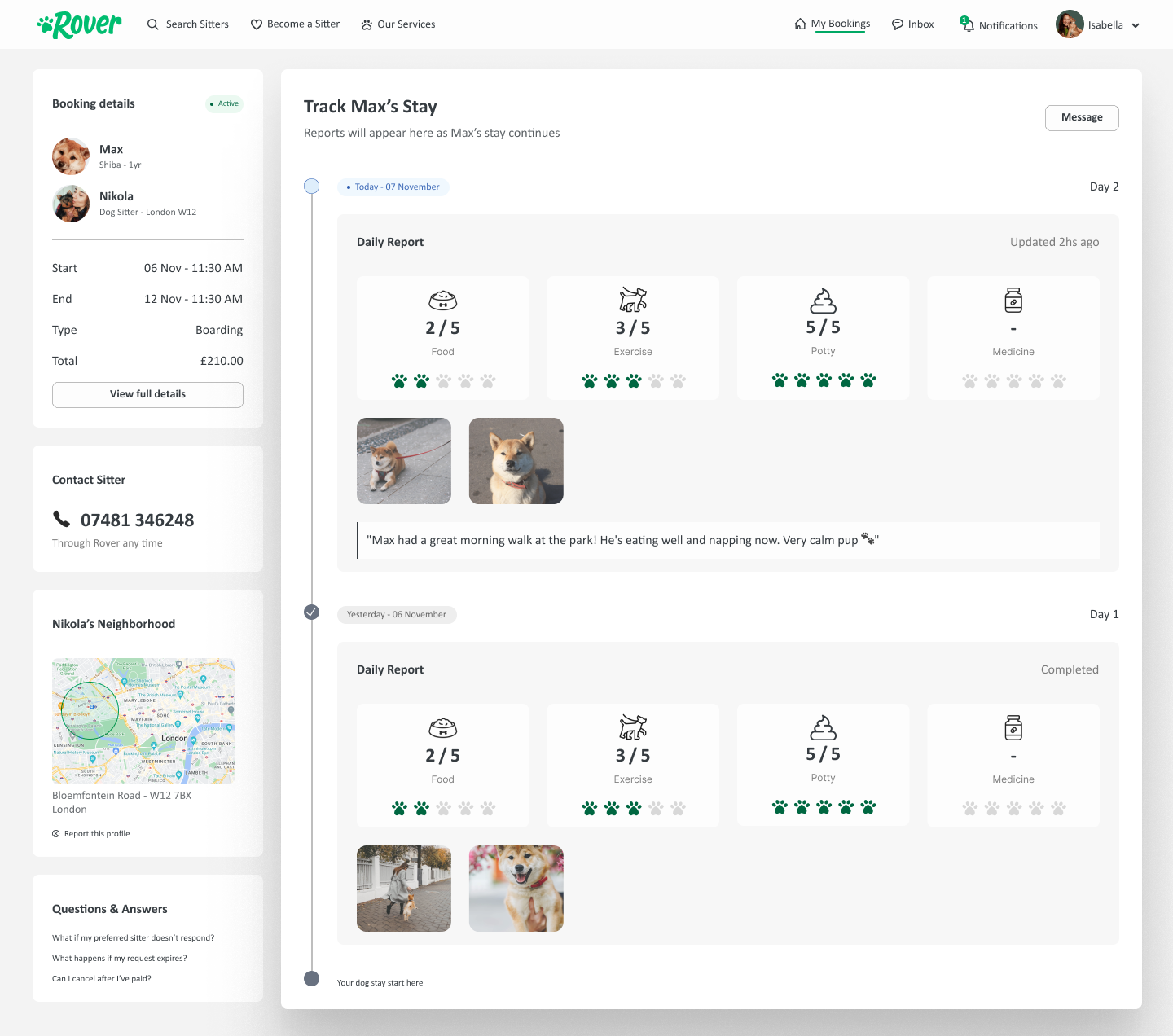Click the Rover logo
This screenshot has width=1173, height=1036.
click(79, 25)
